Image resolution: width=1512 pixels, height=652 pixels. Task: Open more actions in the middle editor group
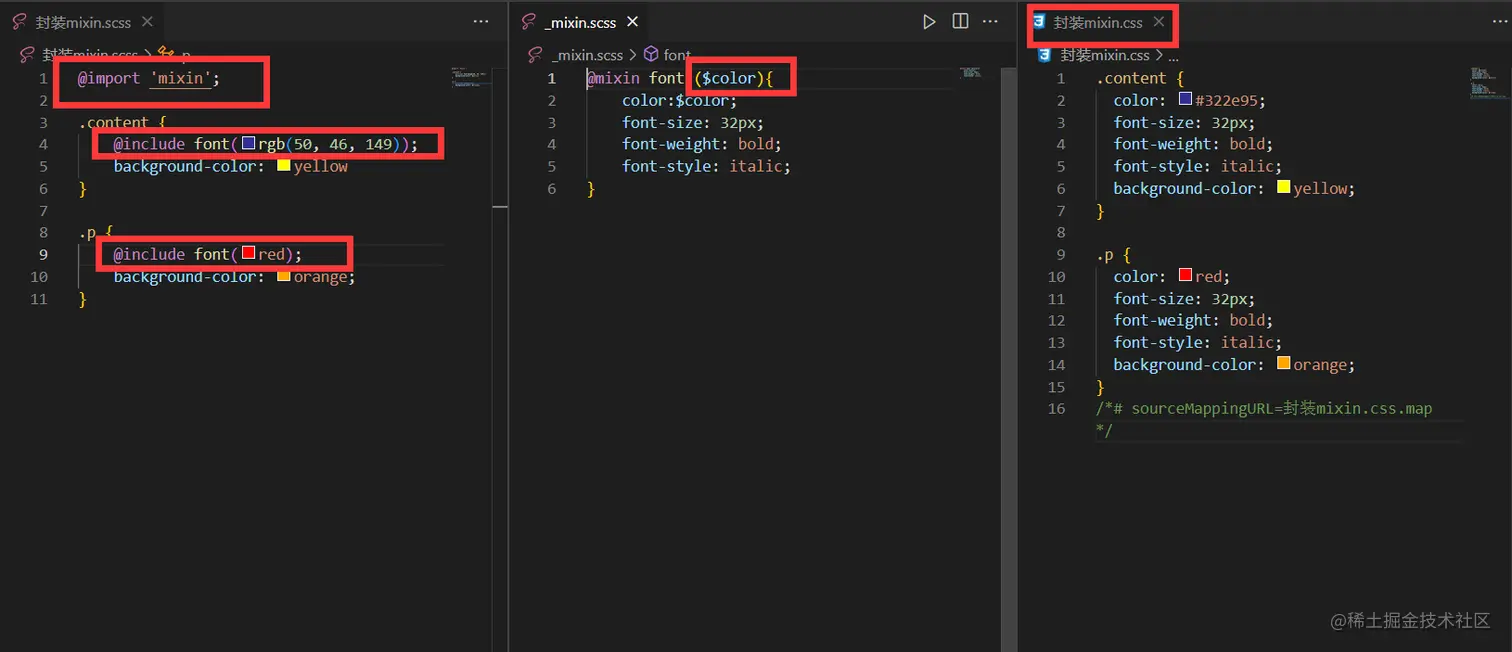tap(990, 22)
